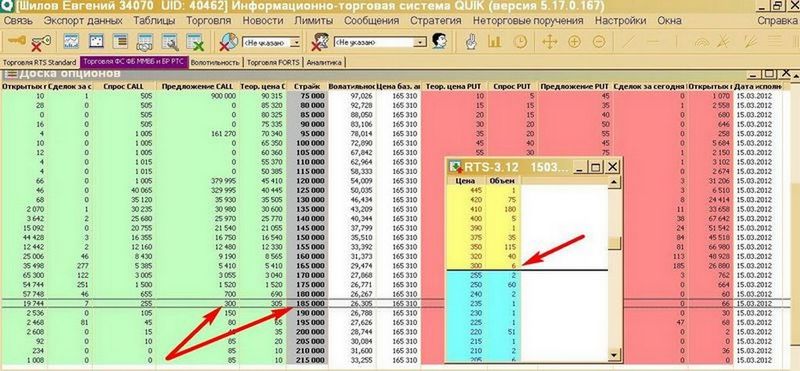
Task: Select the 185 000 strike row cell
Action: [x=307, y=304]
